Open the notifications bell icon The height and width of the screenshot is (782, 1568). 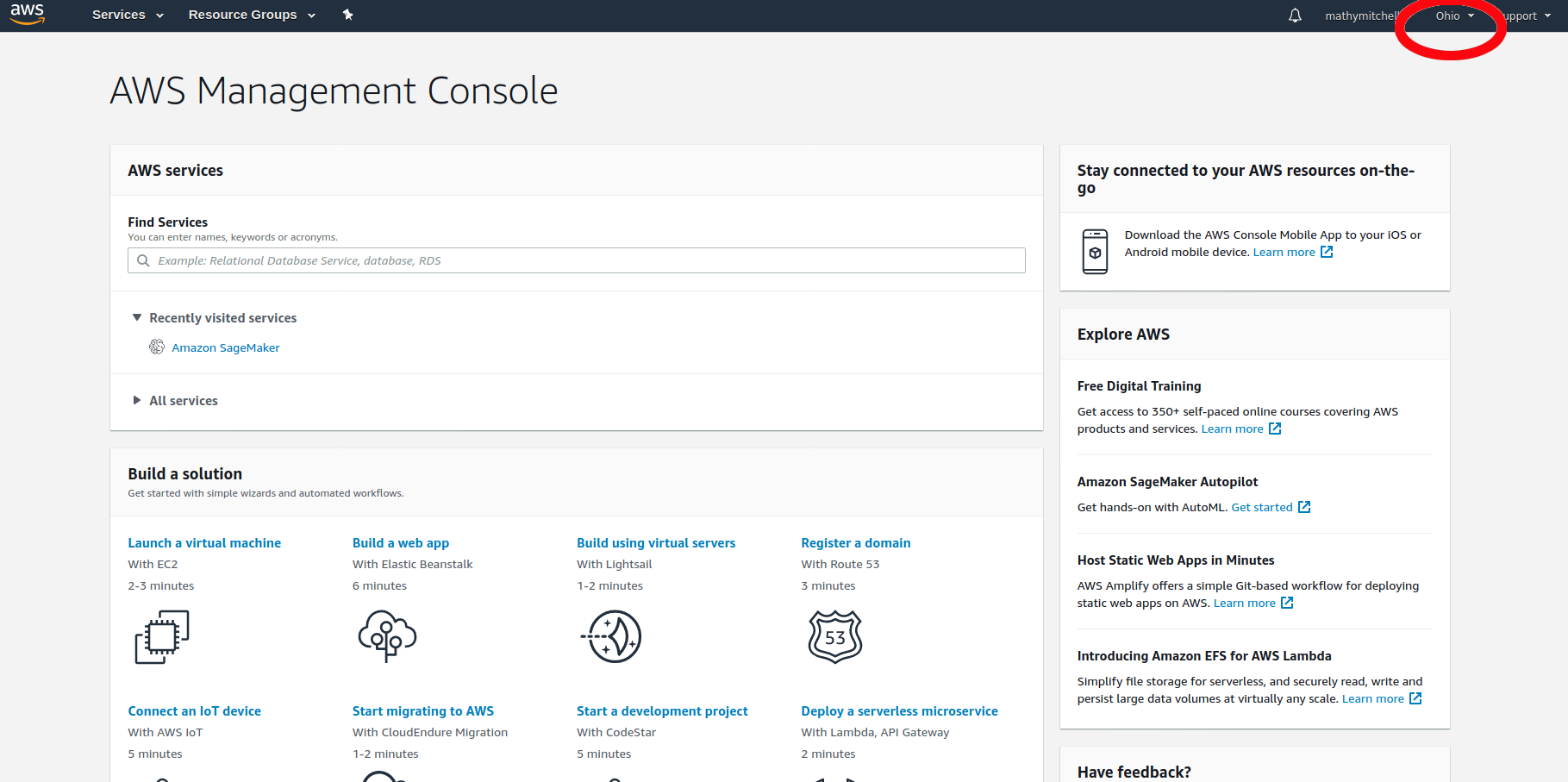tap(1295, 16)
